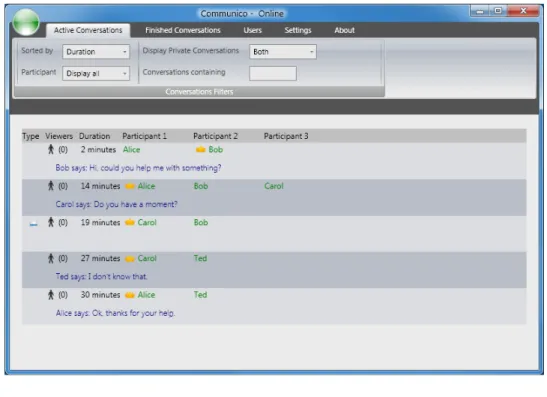Open the About tab
Screen dimensions: 547x397
click(344, 30)
